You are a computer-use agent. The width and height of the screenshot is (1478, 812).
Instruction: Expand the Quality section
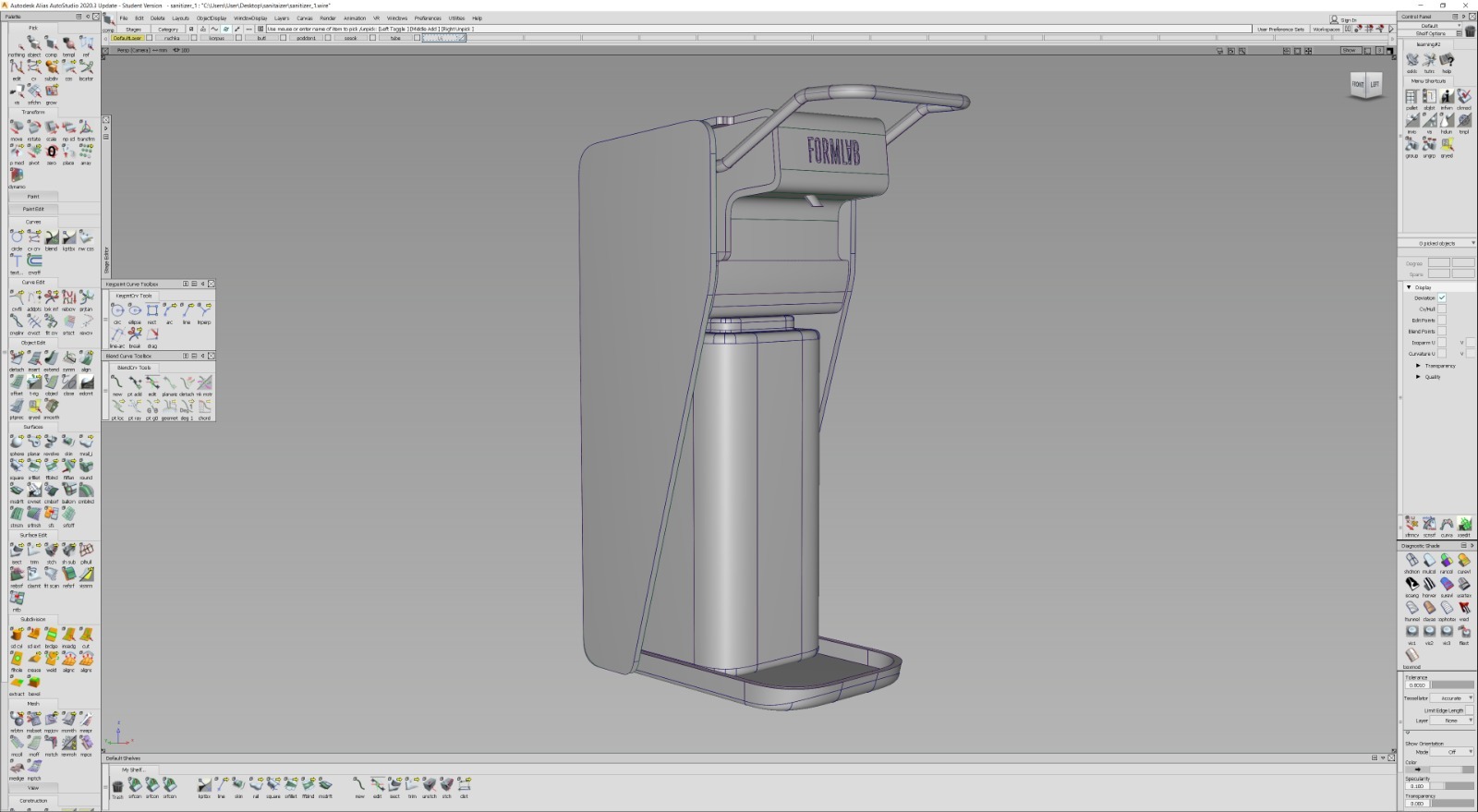pyautogui.click(x=1419, y=377)
